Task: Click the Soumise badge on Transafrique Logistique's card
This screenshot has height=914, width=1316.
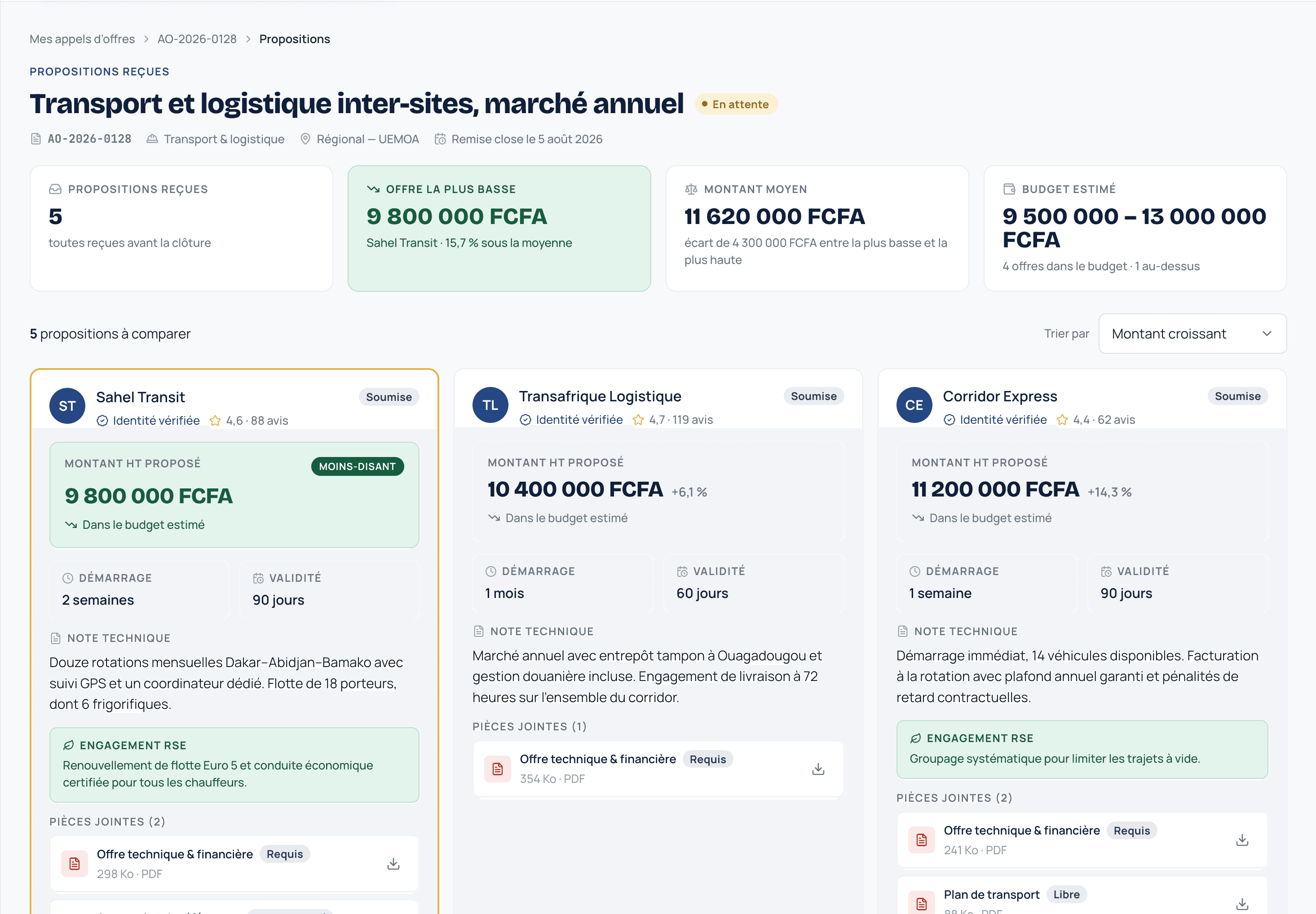Action: 813,396
